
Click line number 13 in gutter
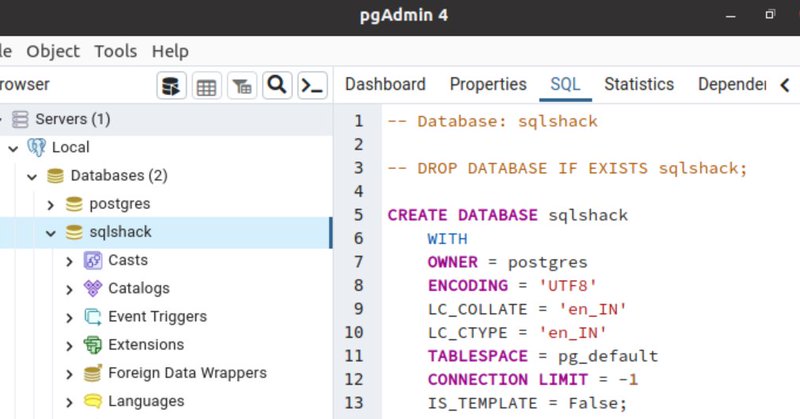point(354,403)
